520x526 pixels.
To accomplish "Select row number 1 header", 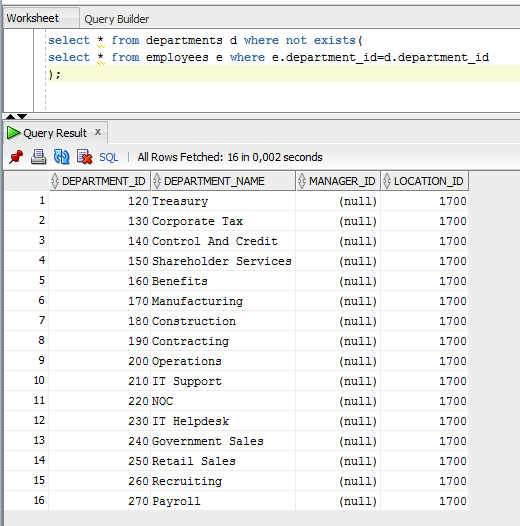I will click(x=27, y=201).
